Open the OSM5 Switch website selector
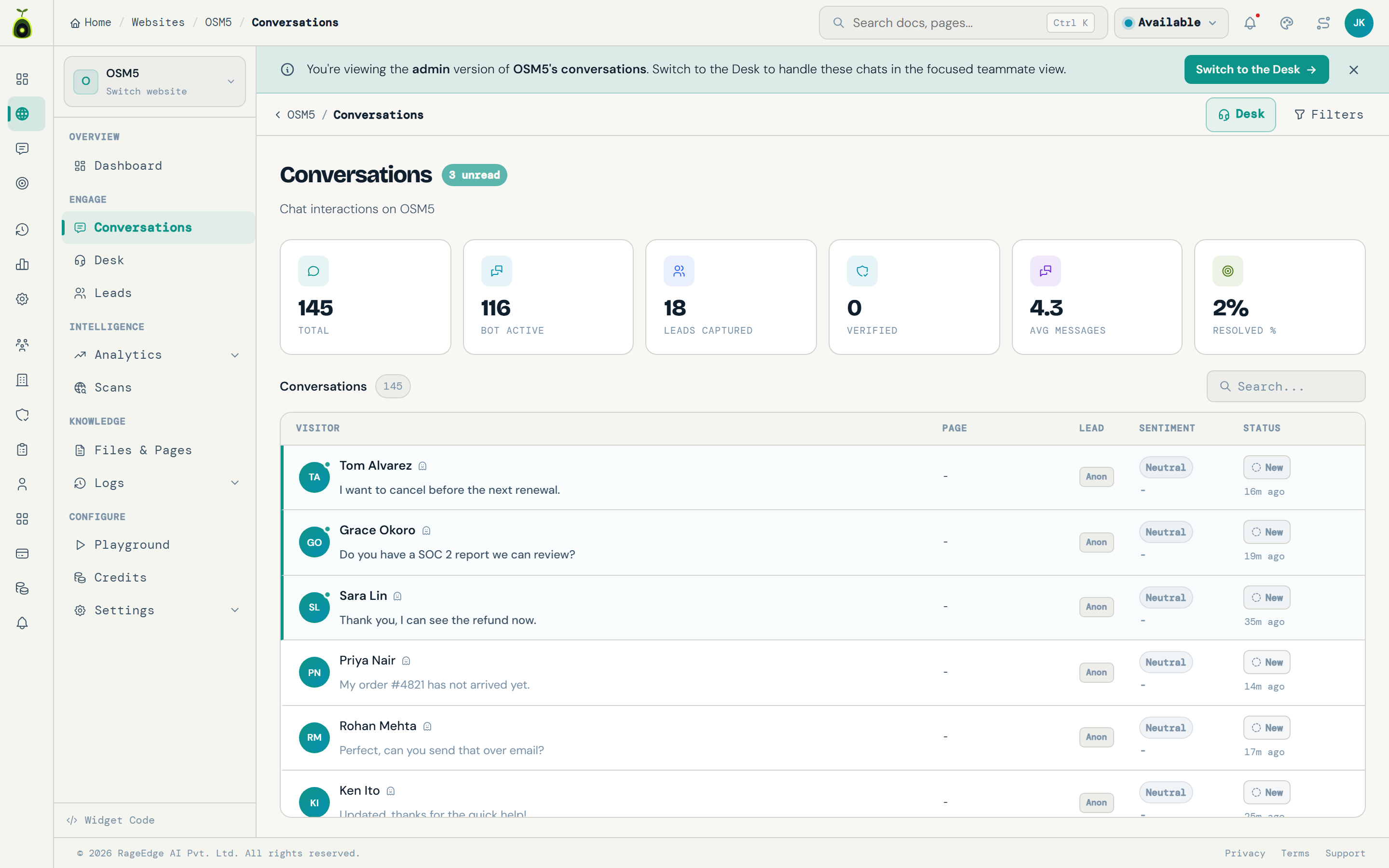 (x=154, y=81)
